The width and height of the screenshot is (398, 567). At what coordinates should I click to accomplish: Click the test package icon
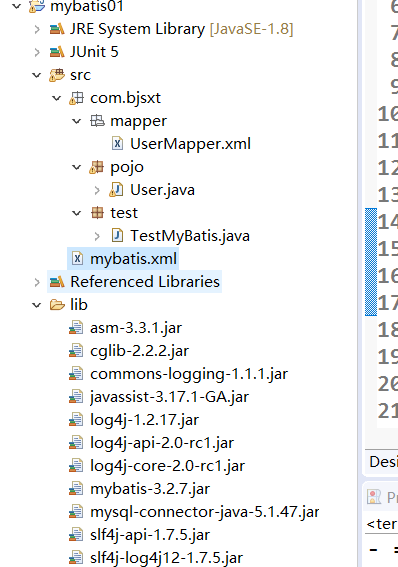97,213
